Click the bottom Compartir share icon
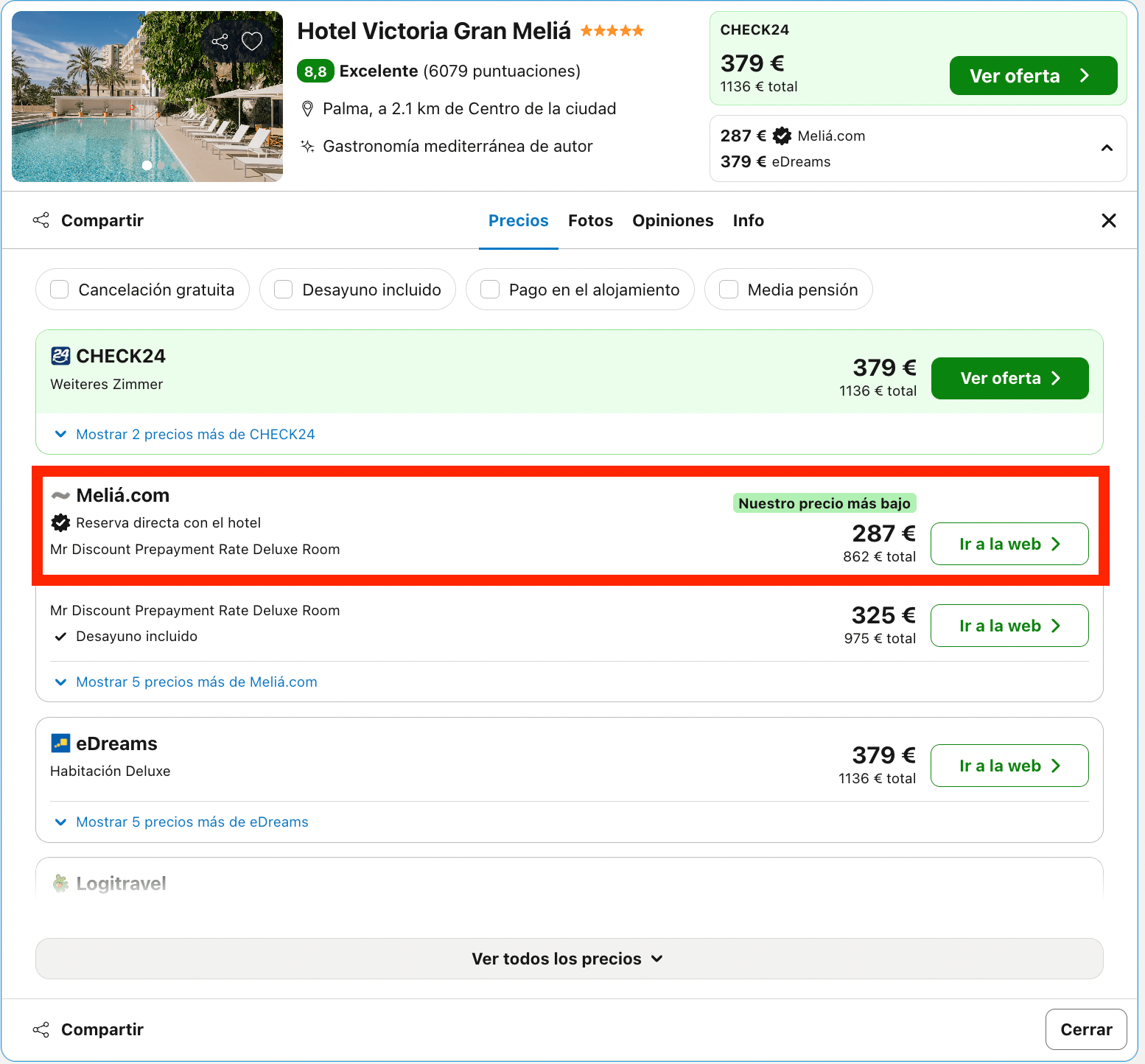Screen dimensions: 1145x1064 click(41, 1029)
